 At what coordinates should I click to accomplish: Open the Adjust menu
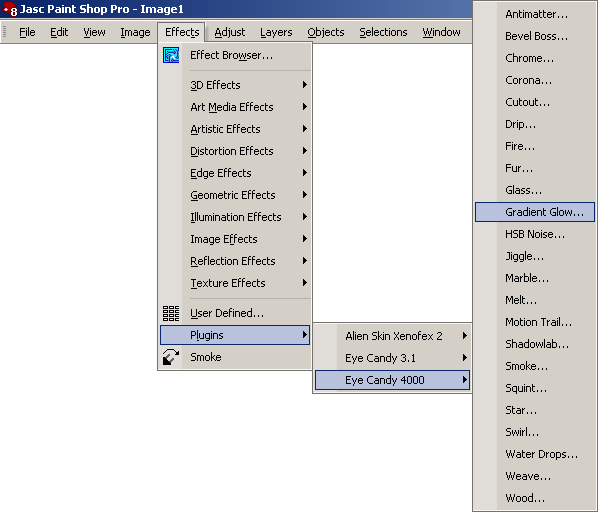(229, 32)
